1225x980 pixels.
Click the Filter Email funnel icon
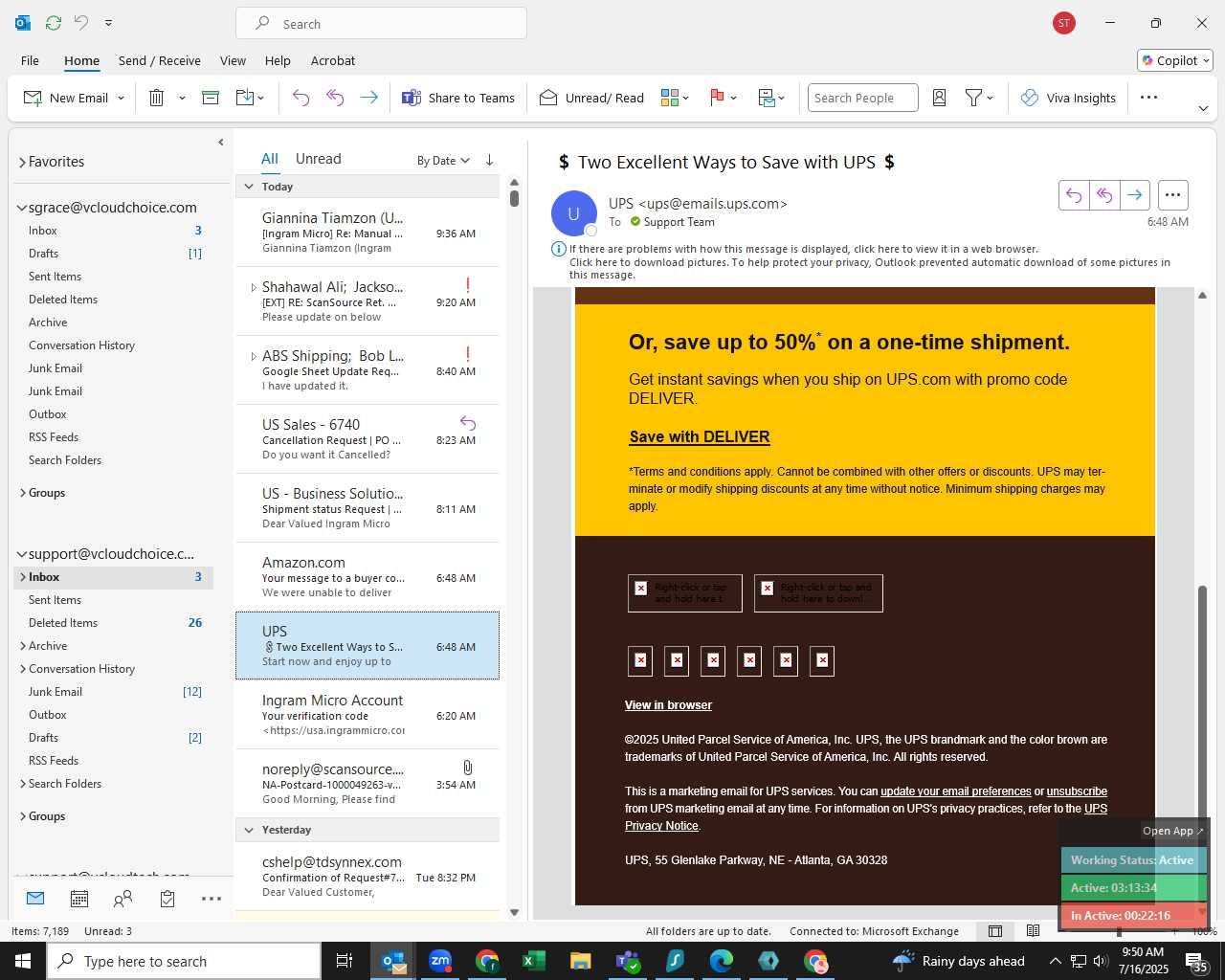pyautogui.click(x=973, y=98)
